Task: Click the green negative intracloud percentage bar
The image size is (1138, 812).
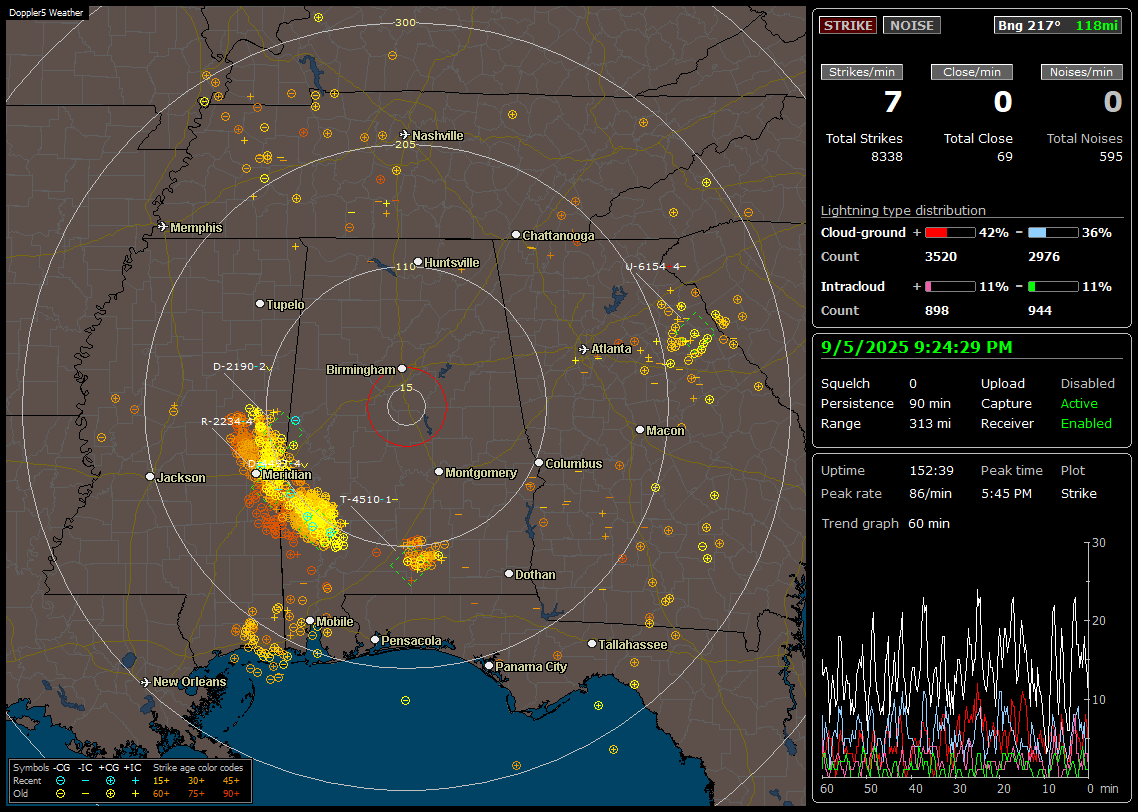Action: coord(1053,287)
